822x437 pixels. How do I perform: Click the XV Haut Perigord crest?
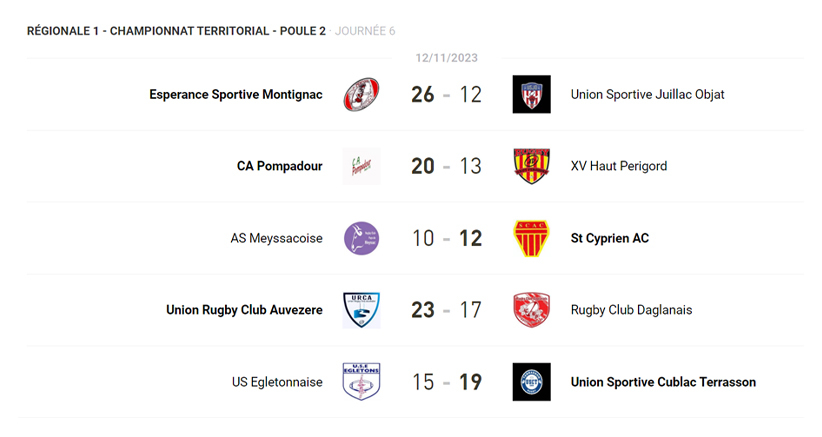531,166
